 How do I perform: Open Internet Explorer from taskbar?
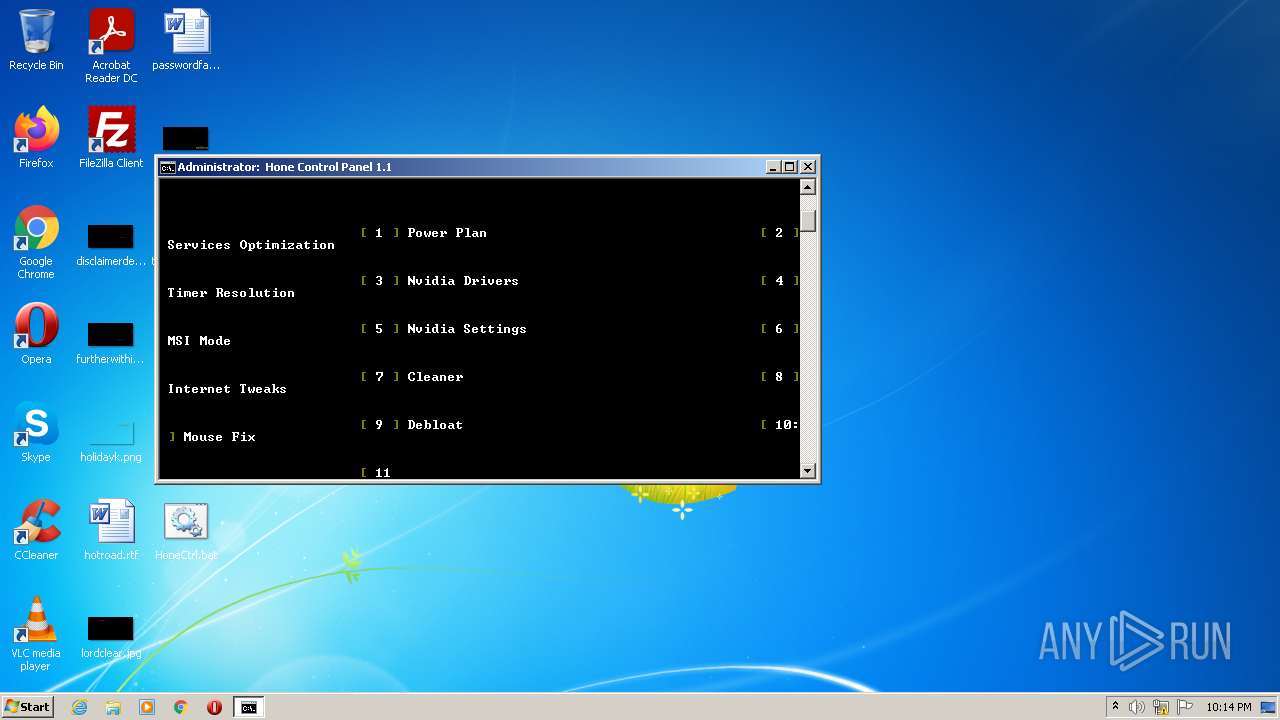(x=79, y=707)
